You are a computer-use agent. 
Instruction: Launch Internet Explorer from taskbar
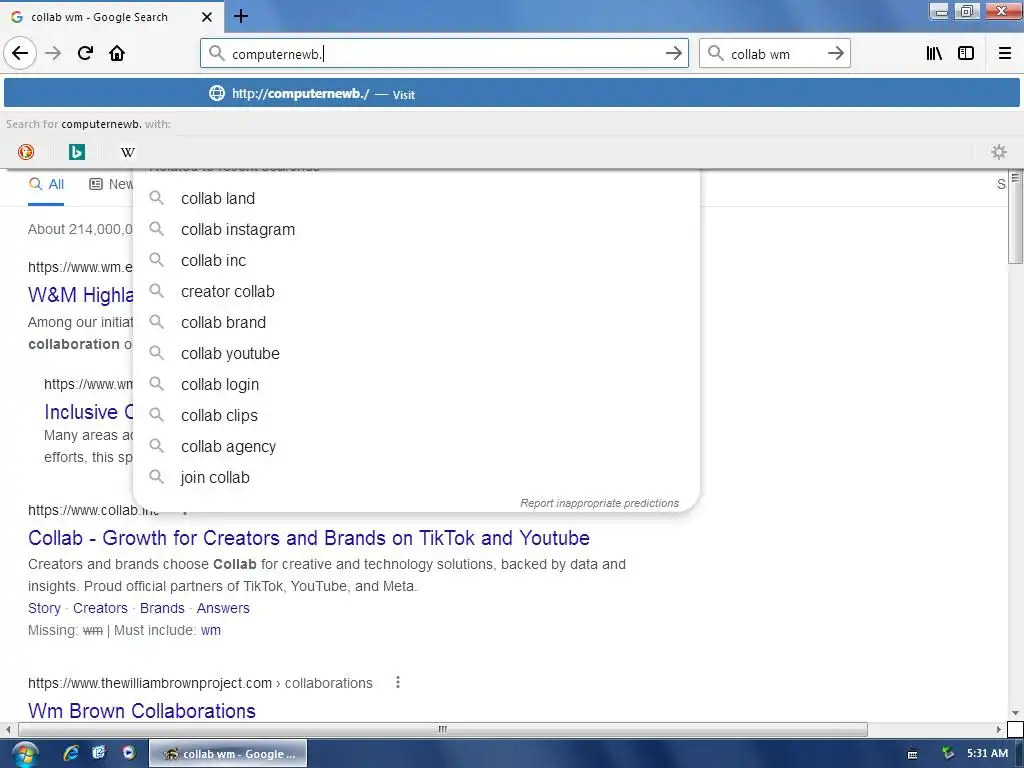tap(71, 753)
